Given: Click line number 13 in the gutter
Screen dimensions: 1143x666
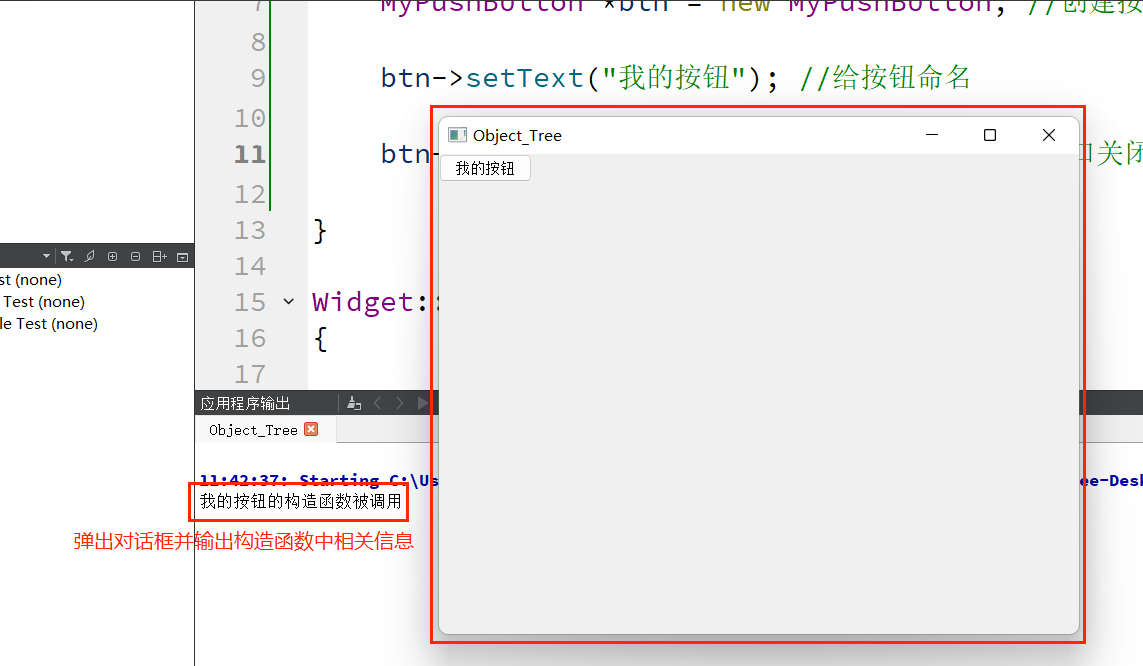Looking at the screenshot, I should (x=249, y=230).
